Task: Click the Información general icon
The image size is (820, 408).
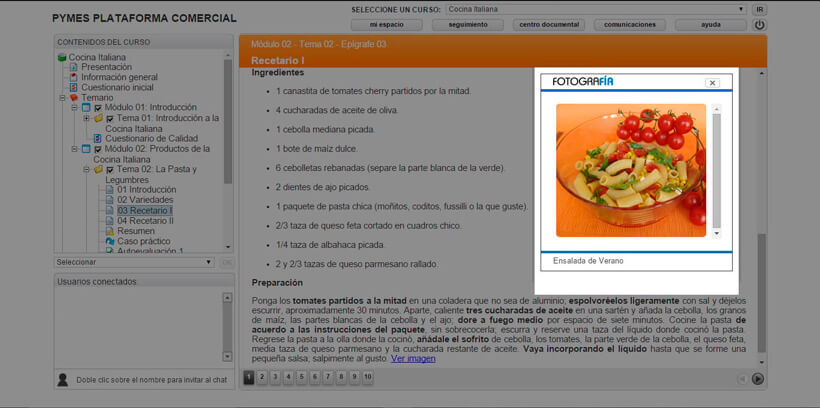Action: (74, 77)
